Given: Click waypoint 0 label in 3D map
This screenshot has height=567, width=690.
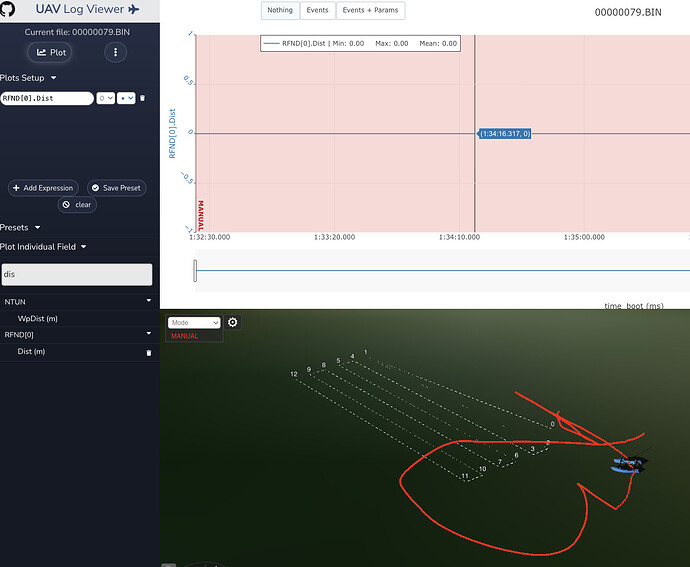Looking at the screenshot, I should point(553,425).
